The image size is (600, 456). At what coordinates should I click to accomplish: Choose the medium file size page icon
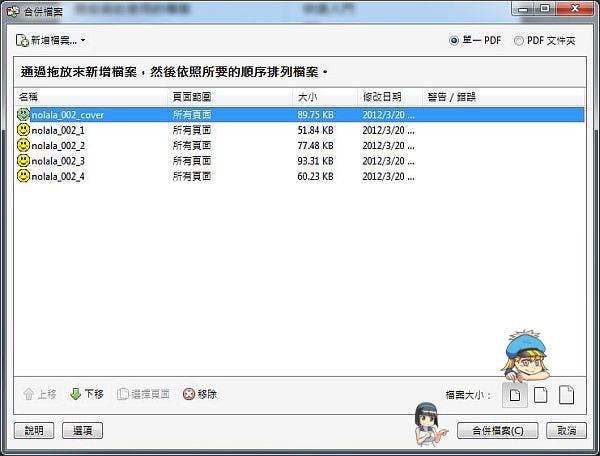(540, 395)
